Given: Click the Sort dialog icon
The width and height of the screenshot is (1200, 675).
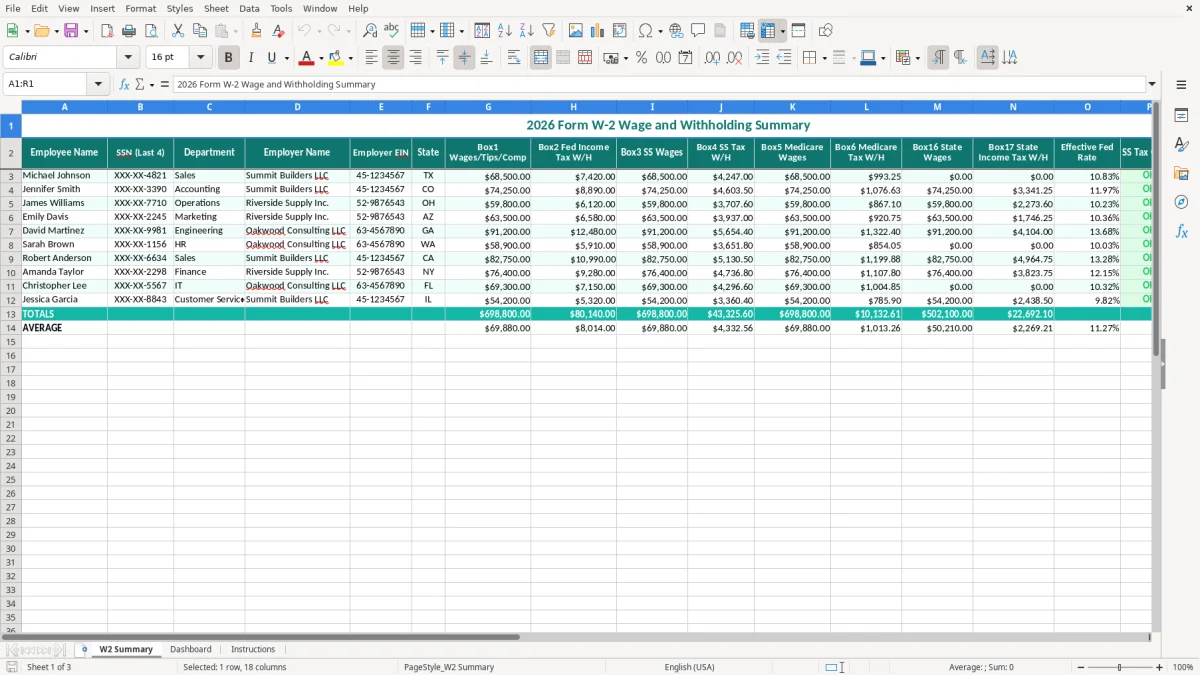Looking at the screenshot, I should 482,31.
